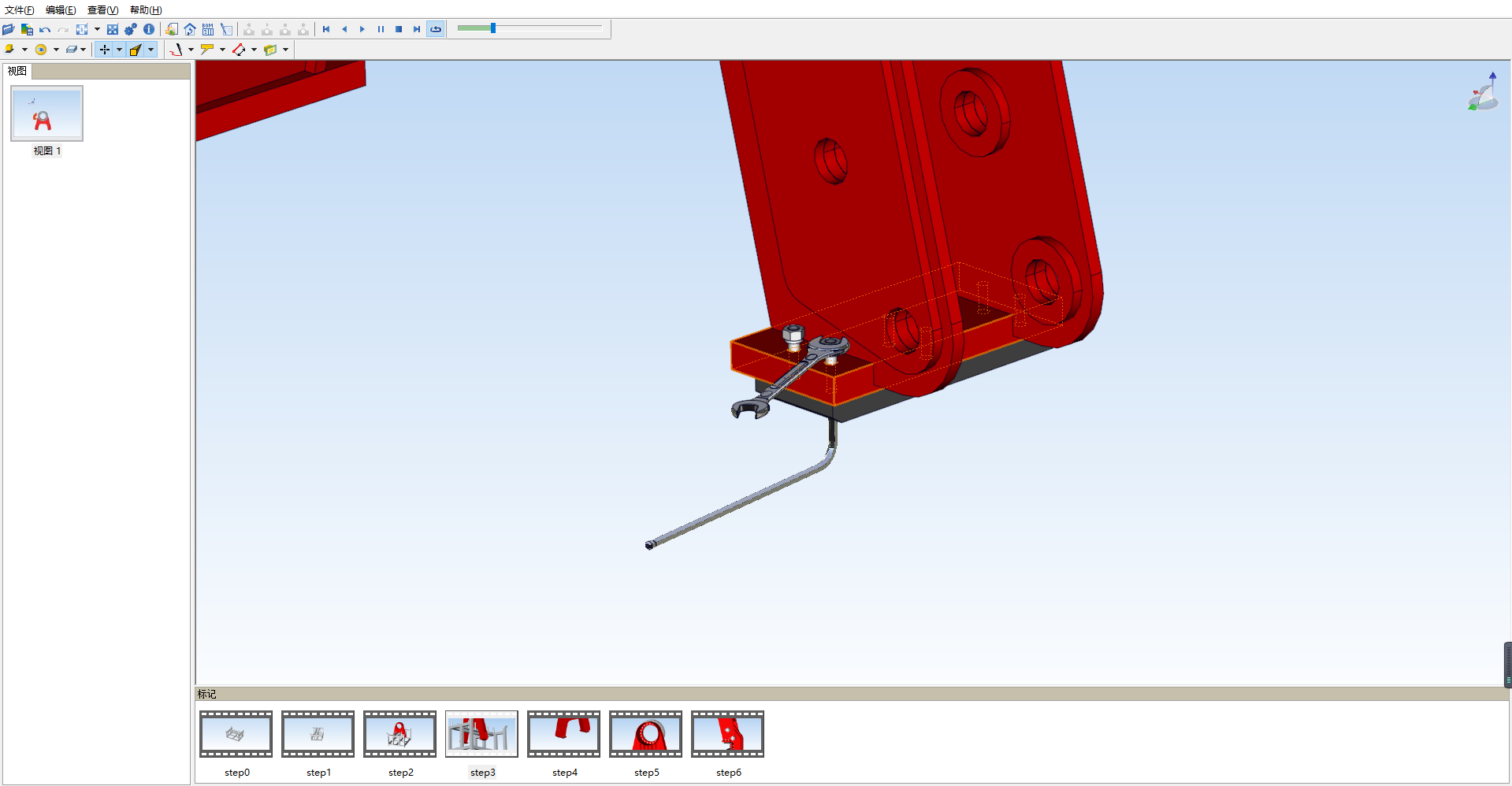The image size is (1512, 786).
Task: Open the callout annotation dropdown arrow
Action: pos(222,50)
